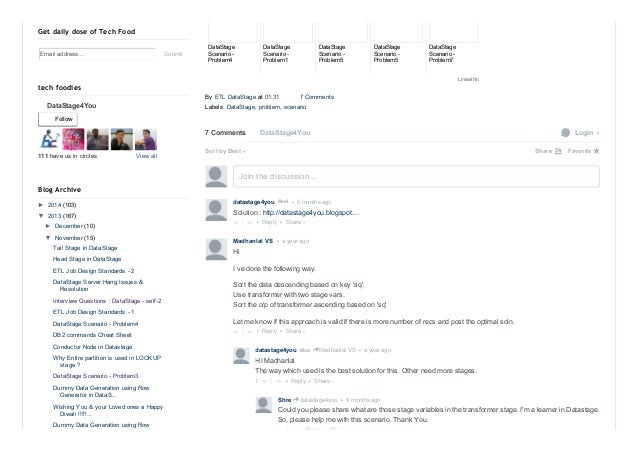This screenshot has width=638, height=452.
Task: Open the first follower avatar with cartoon figure
Action: (x=49, y=139)
